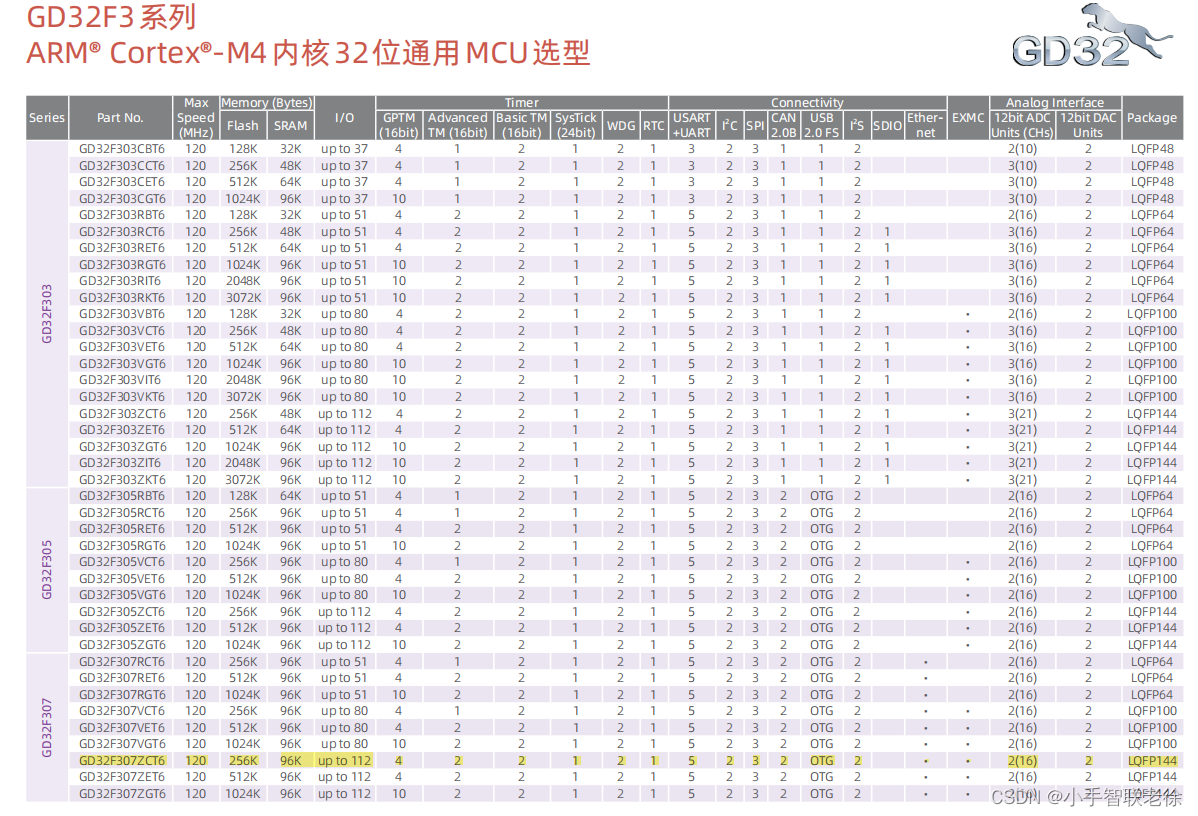
Task: Select part number GD32F305RGT6
Action: (x=122, y=546)
